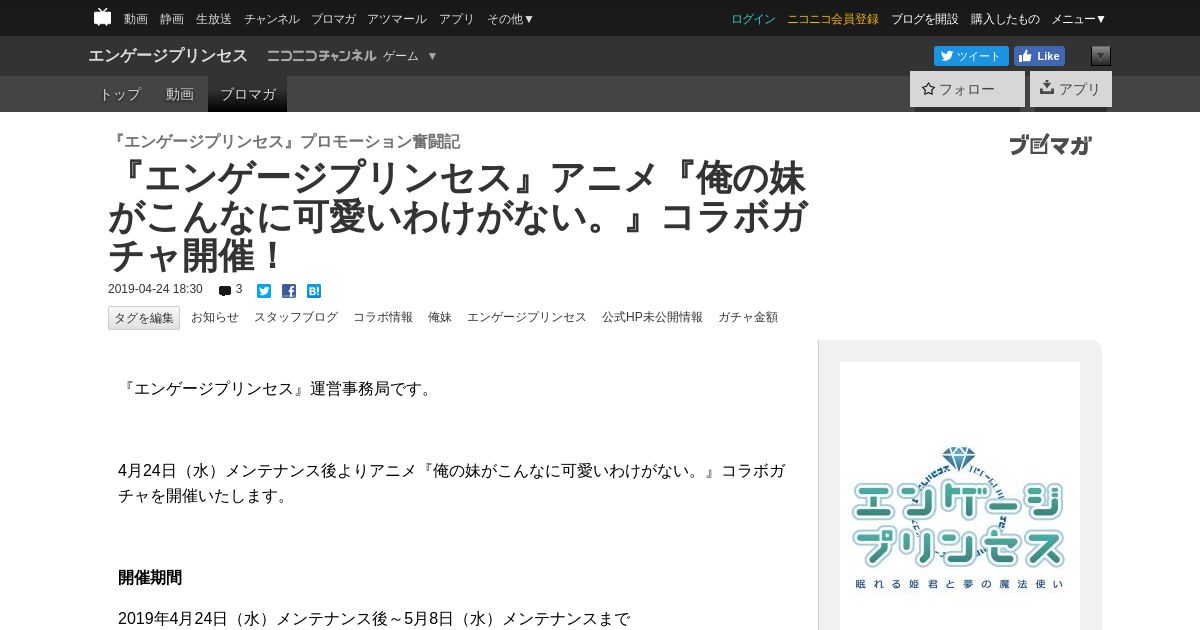Click the comment count 3
The image size is (1200, 630).
[x=239, y=289]
